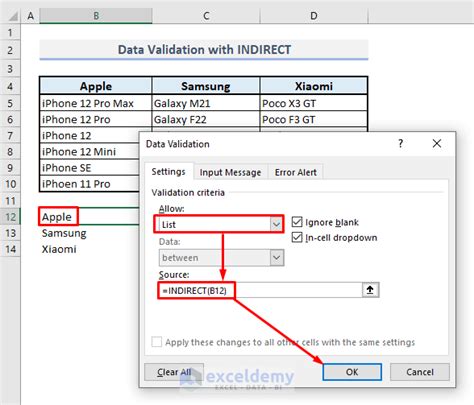This screenshot has height=405, width=474.
Task: Select the iPhone 12 Mini cell
Action: click(x=90, y=152)
